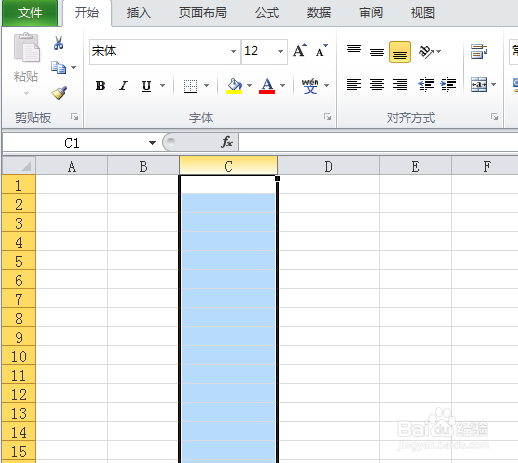This screenshot has width=518, height=463.
Task: Select column D header
Action: [328, 166]
